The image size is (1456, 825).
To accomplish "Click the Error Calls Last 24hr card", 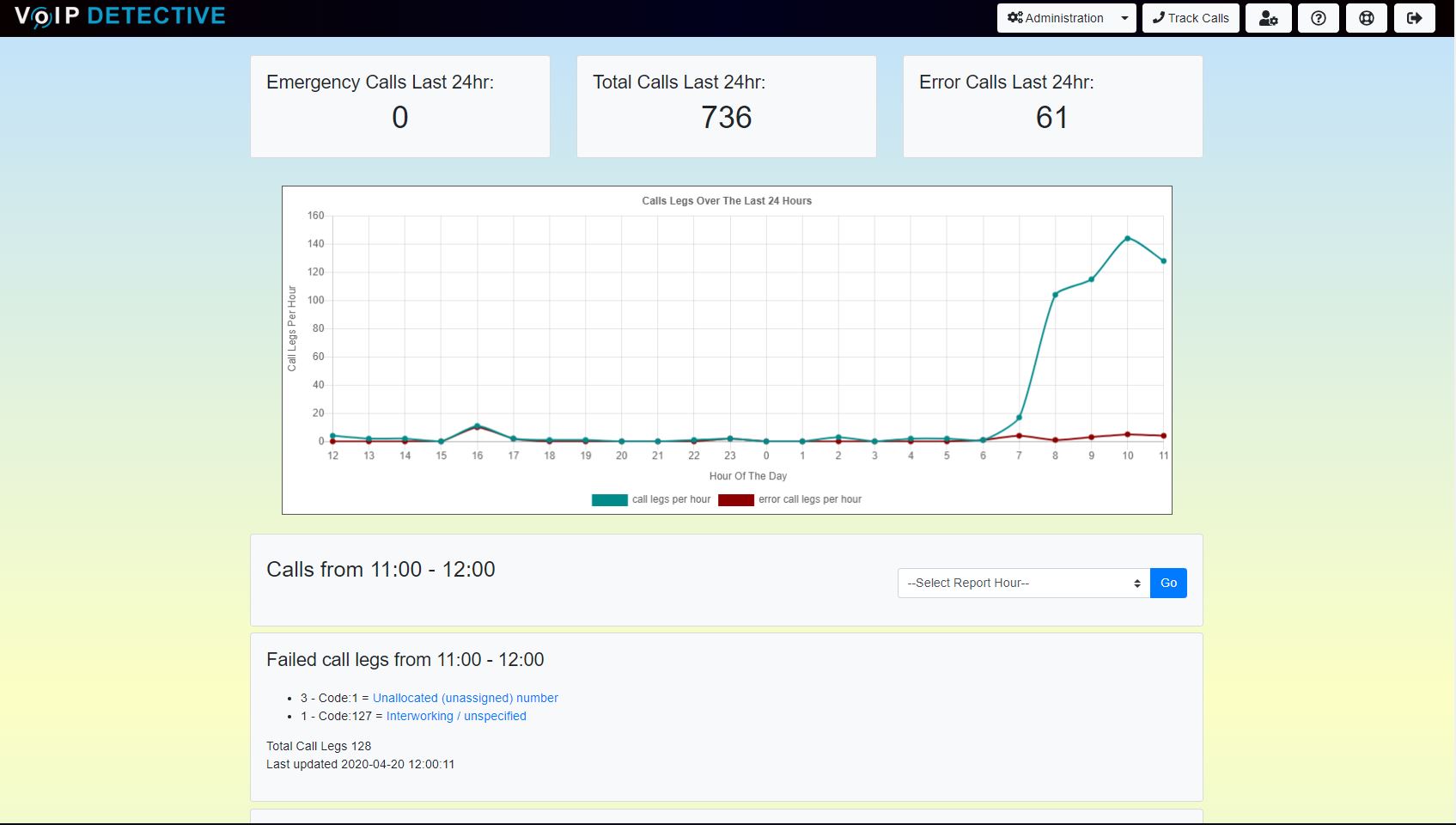I will click(1052, 107).
